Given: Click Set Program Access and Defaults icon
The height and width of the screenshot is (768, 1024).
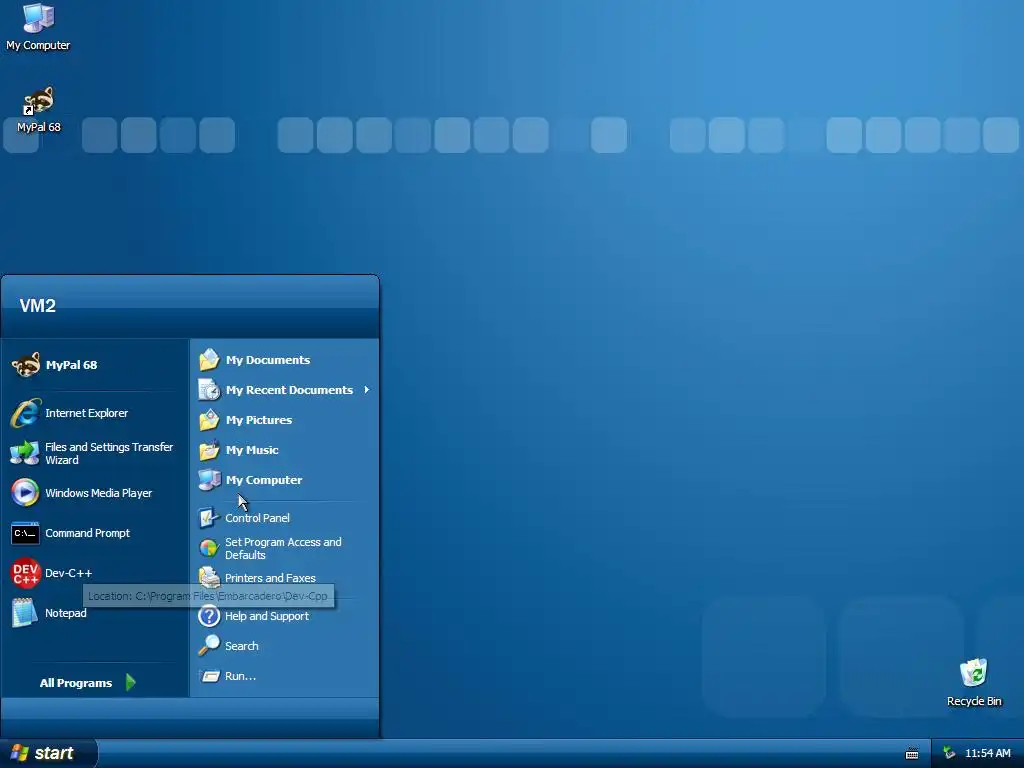Looking at the screenshot, I should tap(209, 548).
